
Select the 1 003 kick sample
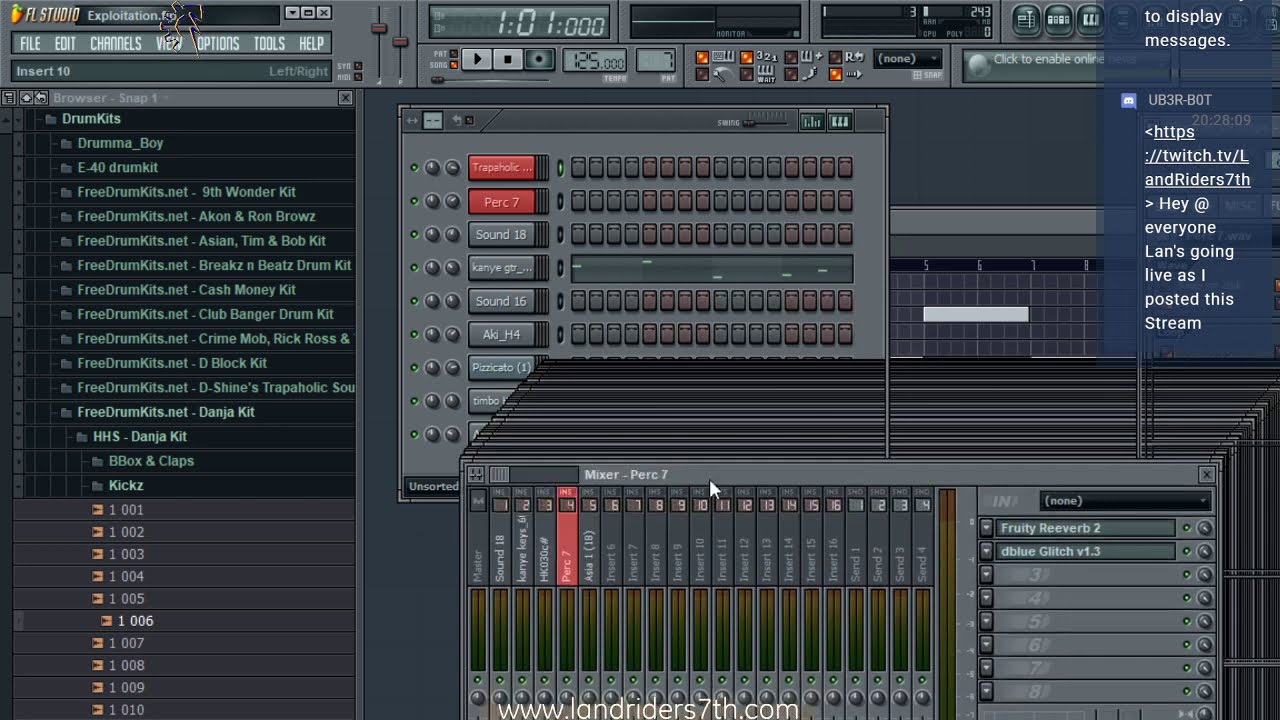click(126, 554)
